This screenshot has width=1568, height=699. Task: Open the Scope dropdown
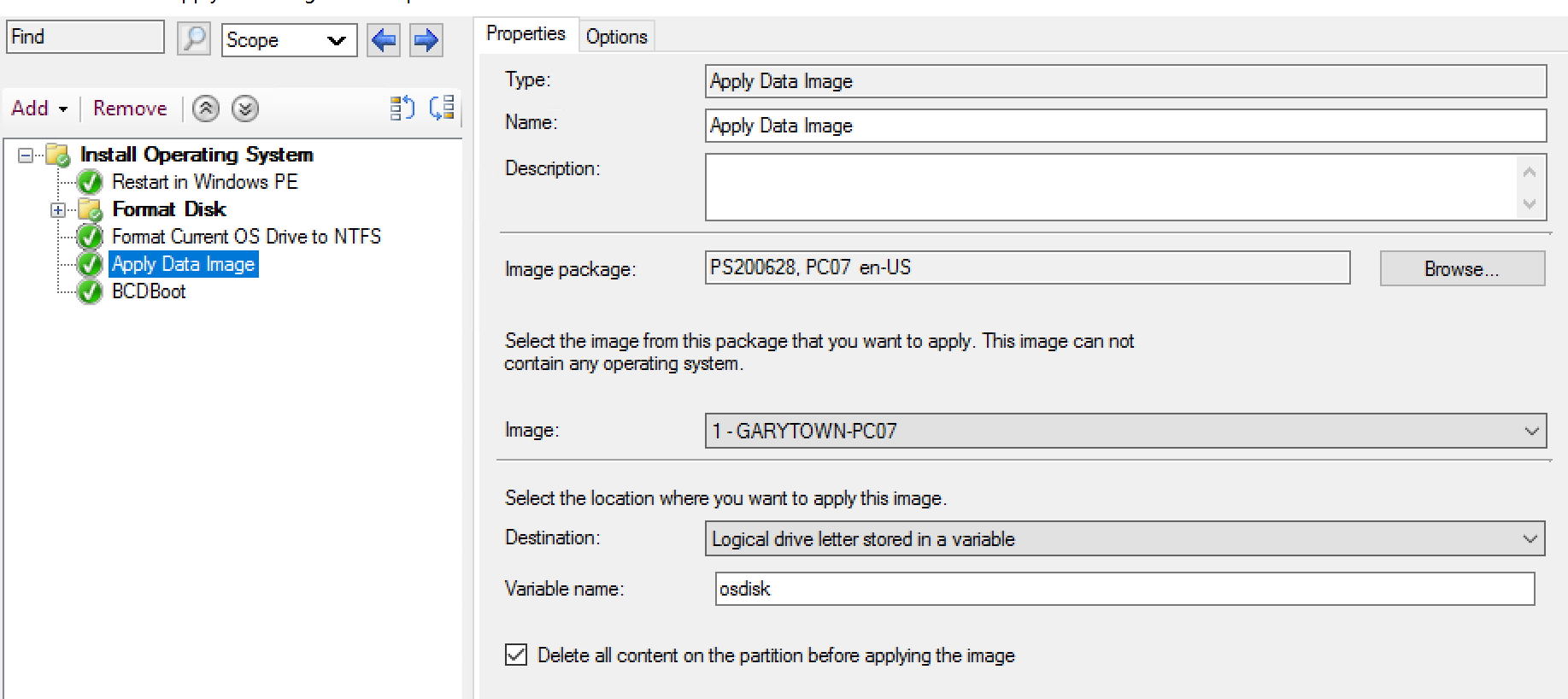[x=289, y=40]
